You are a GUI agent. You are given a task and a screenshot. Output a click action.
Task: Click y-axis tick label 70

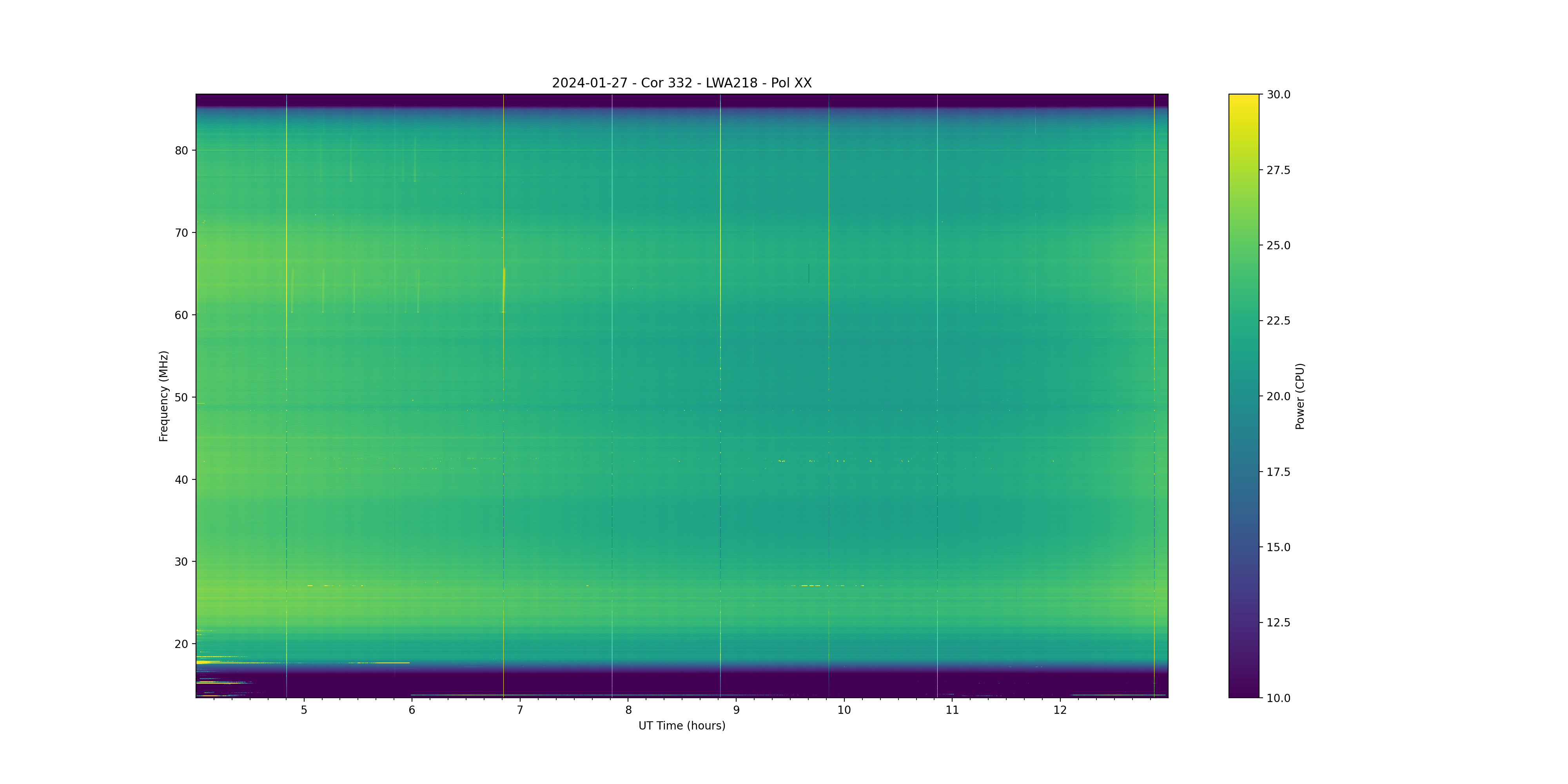181,232
